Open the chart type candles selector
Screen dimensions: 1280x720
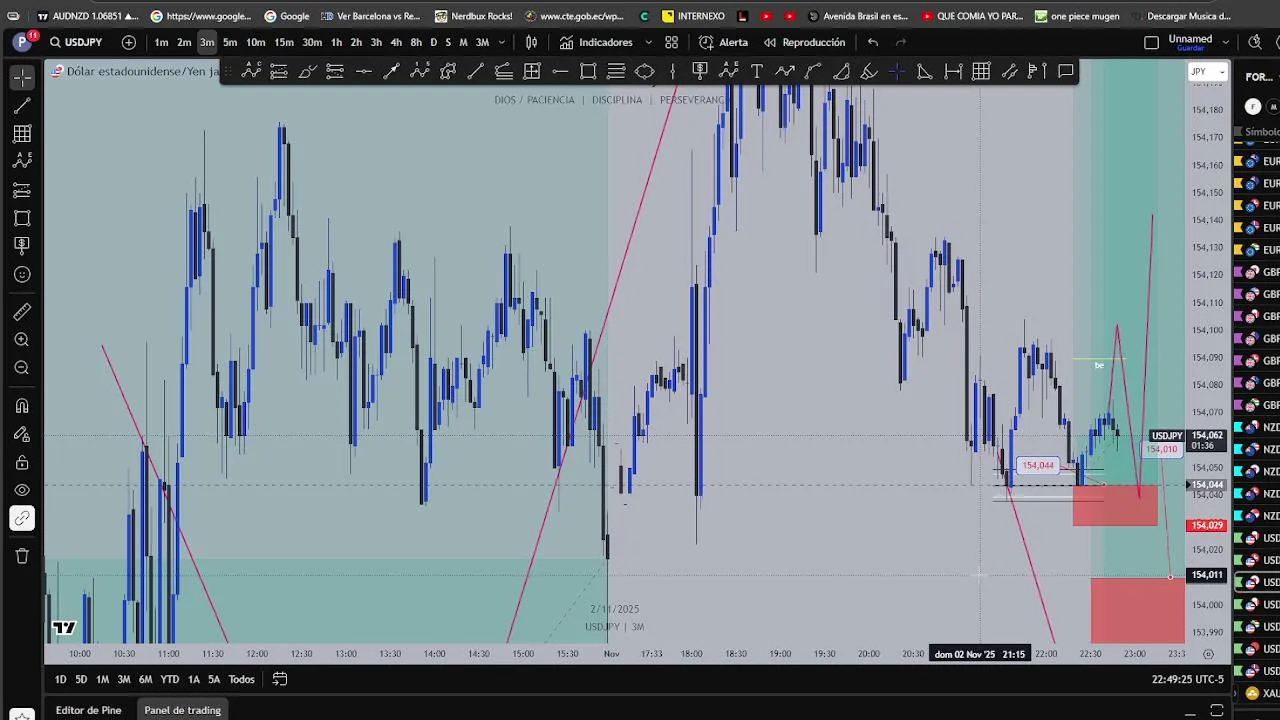532,42
